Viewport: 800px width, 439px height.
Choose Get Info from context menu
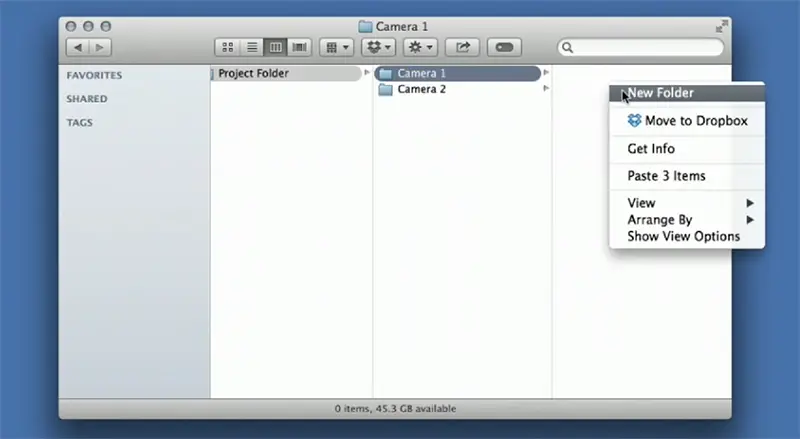(687, 149)
